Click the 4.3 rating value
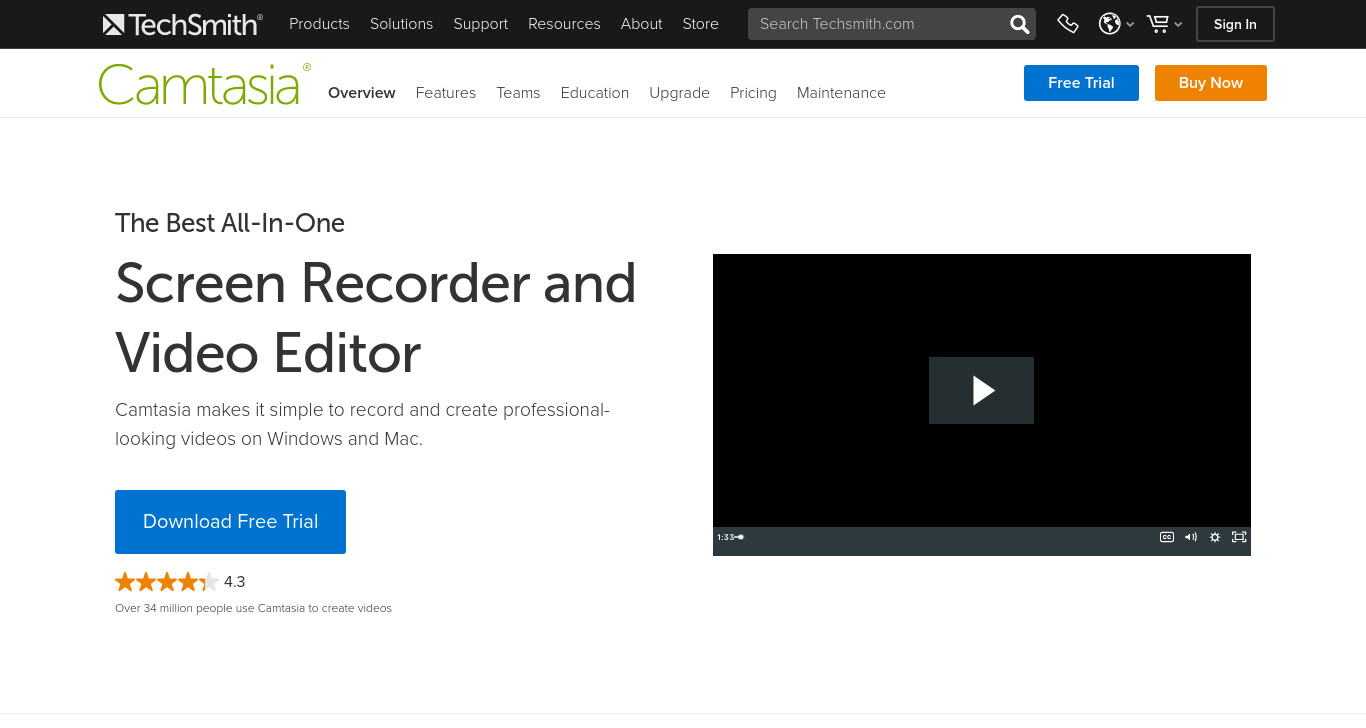The height and width of the screenshot is (728, 1366). pos(234,582)
